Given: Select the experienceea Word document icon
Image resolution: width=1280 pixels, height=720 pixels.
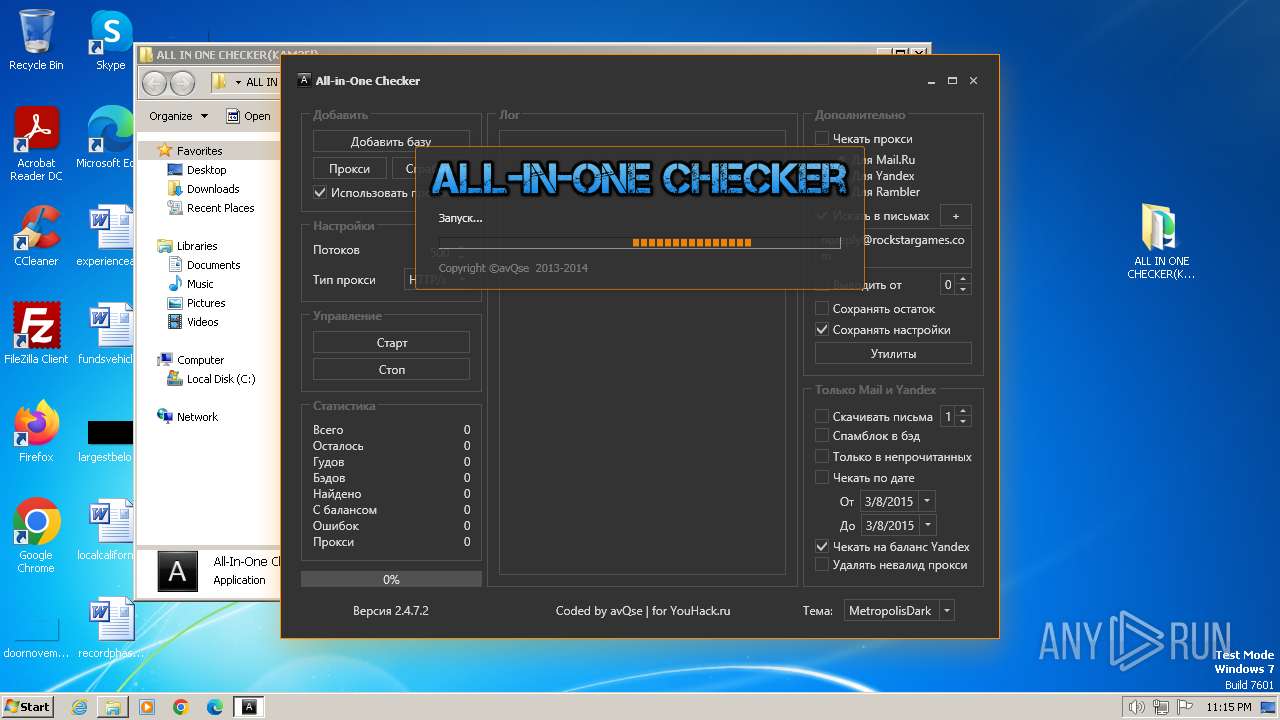Looking at the screenshot, I should click(x=106, y=236).
